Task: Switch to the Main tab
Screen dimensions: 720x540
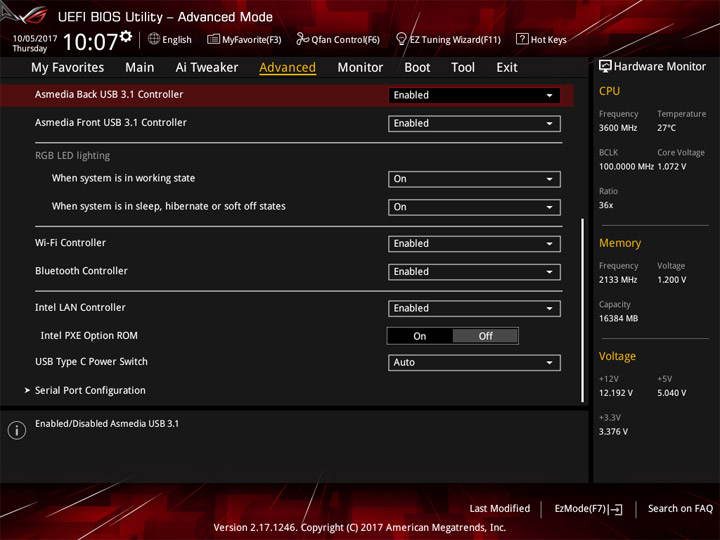Action: [x=140, y=68]
